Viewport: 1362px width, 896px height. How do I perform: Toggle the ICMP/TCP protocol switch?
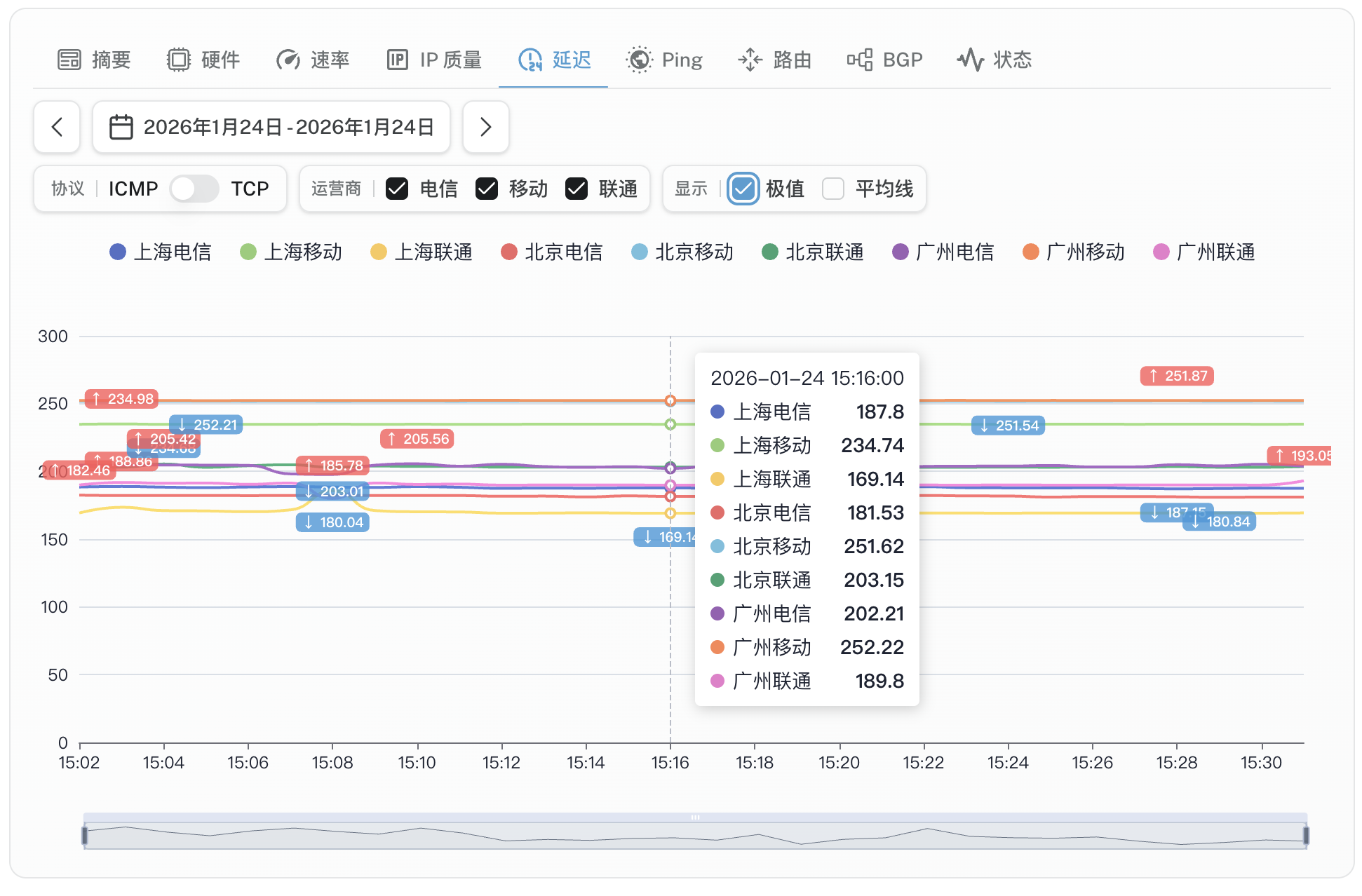point(194,189)
